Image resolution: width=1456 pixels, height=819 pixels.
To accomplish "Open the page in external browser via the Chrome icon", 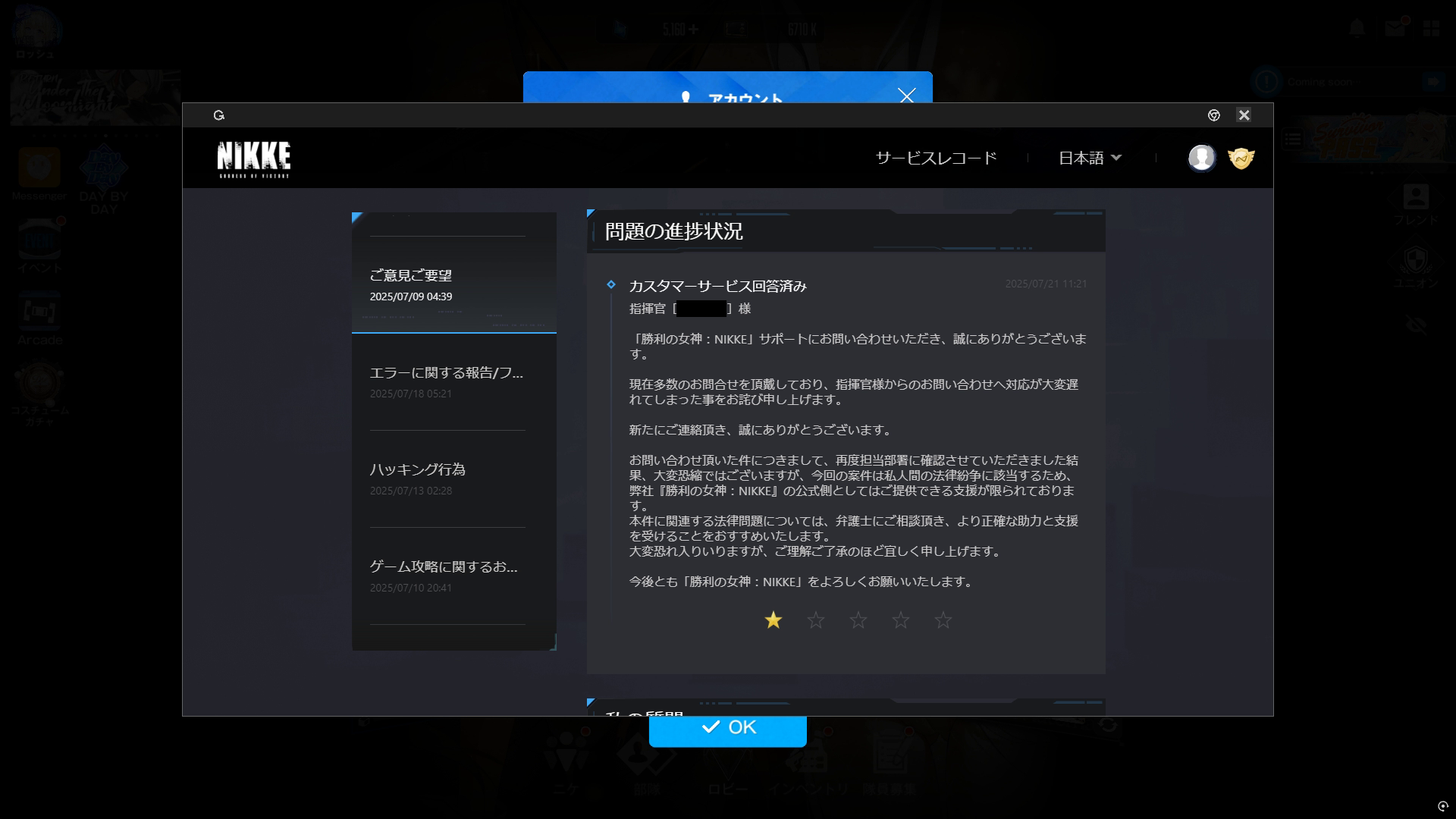I will click(1213, 115).
